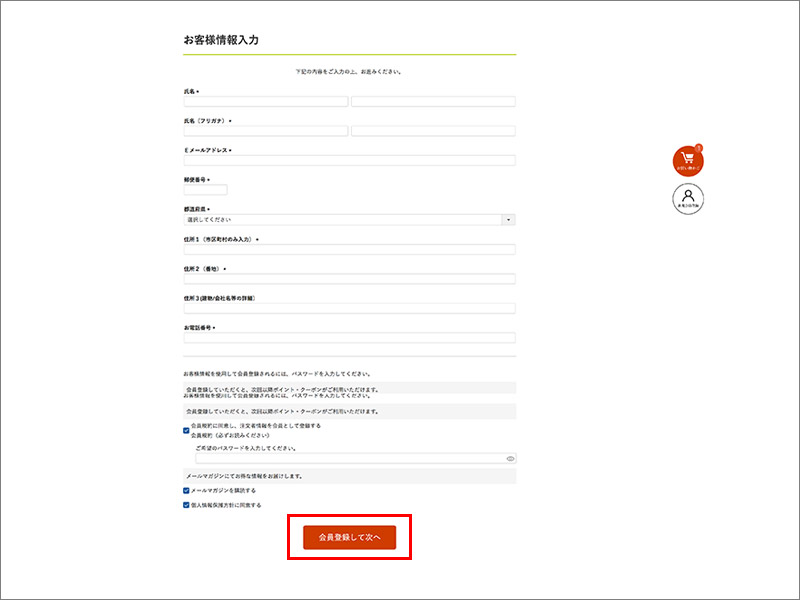Click the first 氏名 name field
This screenshot has height=600, width=800.
[266, 101]
